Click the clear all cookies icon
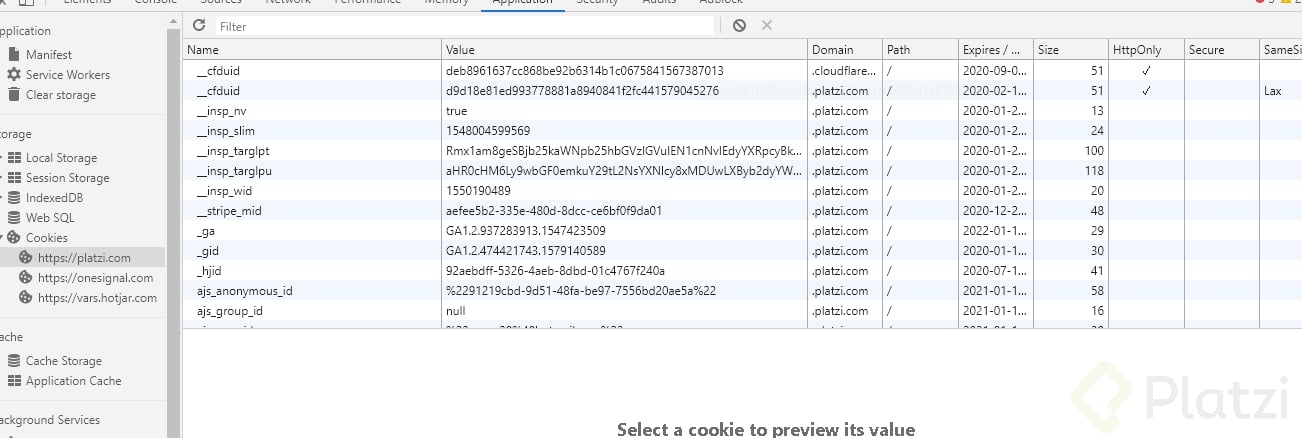 [739, 25]
